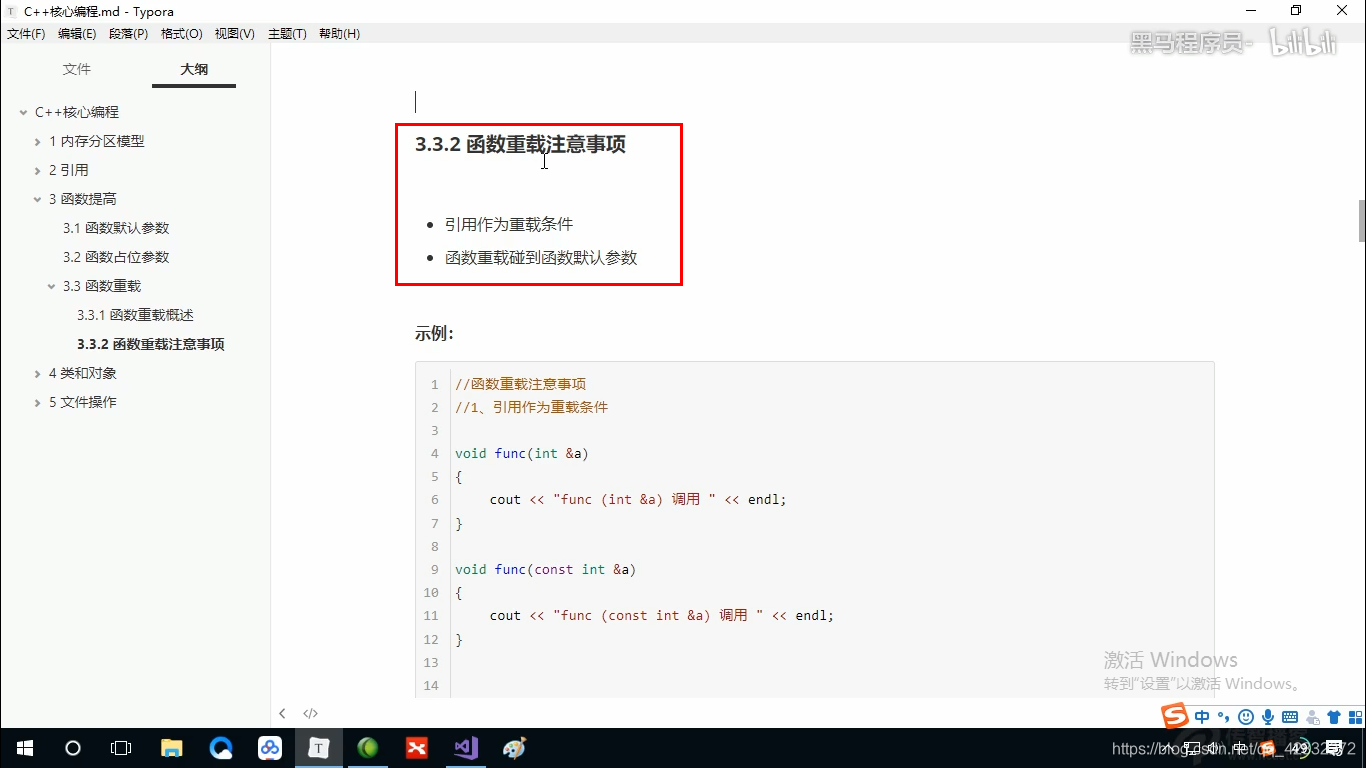
Task: Open the 帮助(H) menu
Action: [339, 34]
